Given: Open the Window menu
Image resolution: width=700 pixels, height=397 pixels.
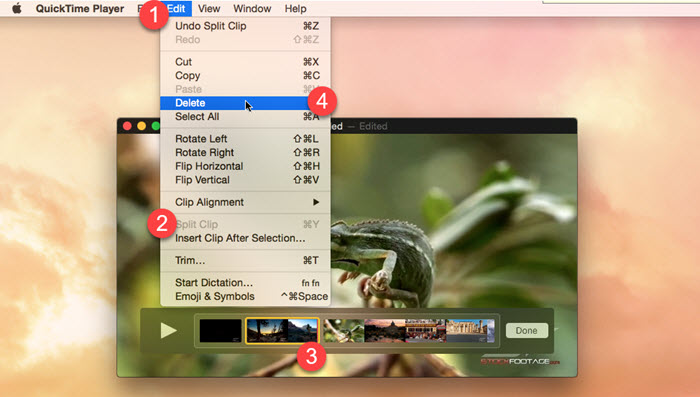Looking at the screenshot, I should [252, 8].
